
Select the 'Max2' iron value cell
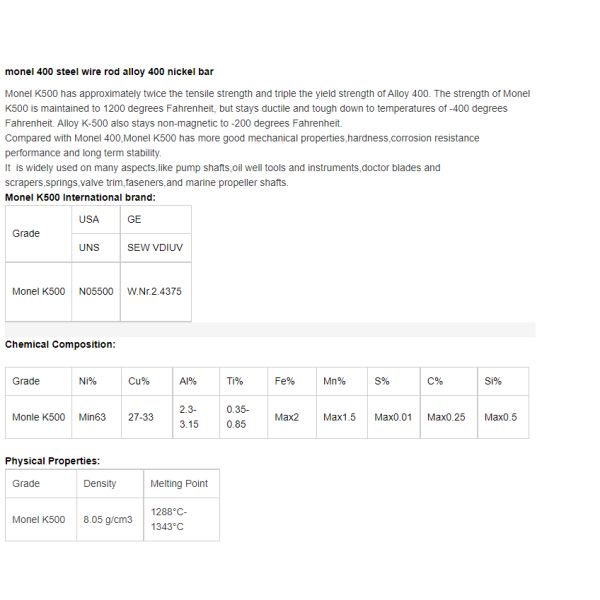(x=287, y=417)
